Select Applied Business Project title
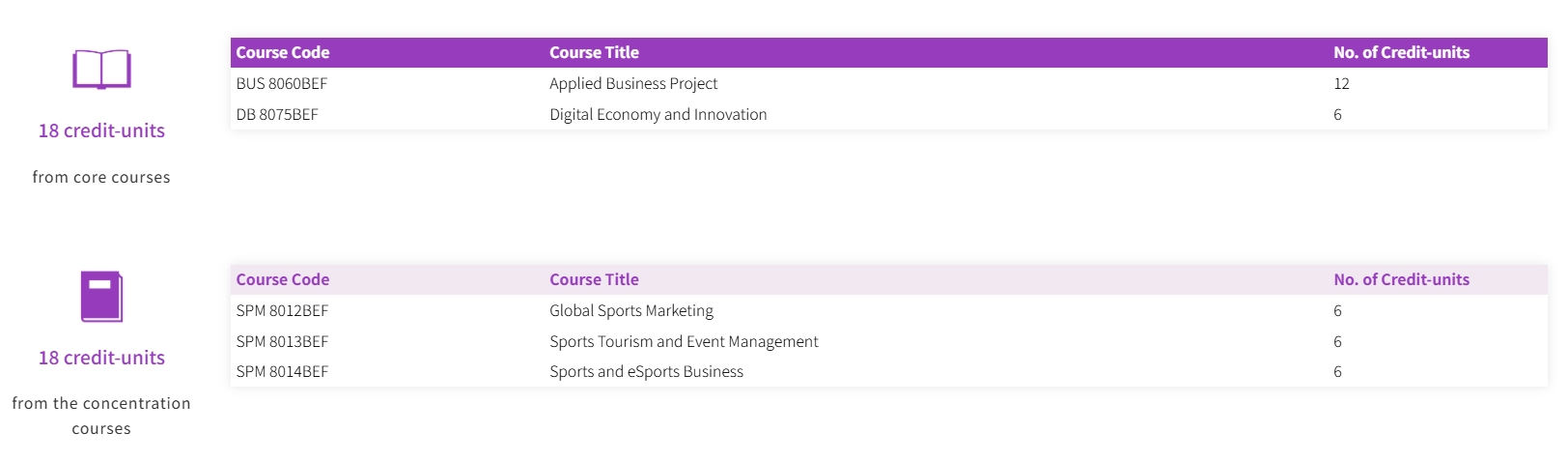This screenshot has width=1568, height=461. point(633,84)
